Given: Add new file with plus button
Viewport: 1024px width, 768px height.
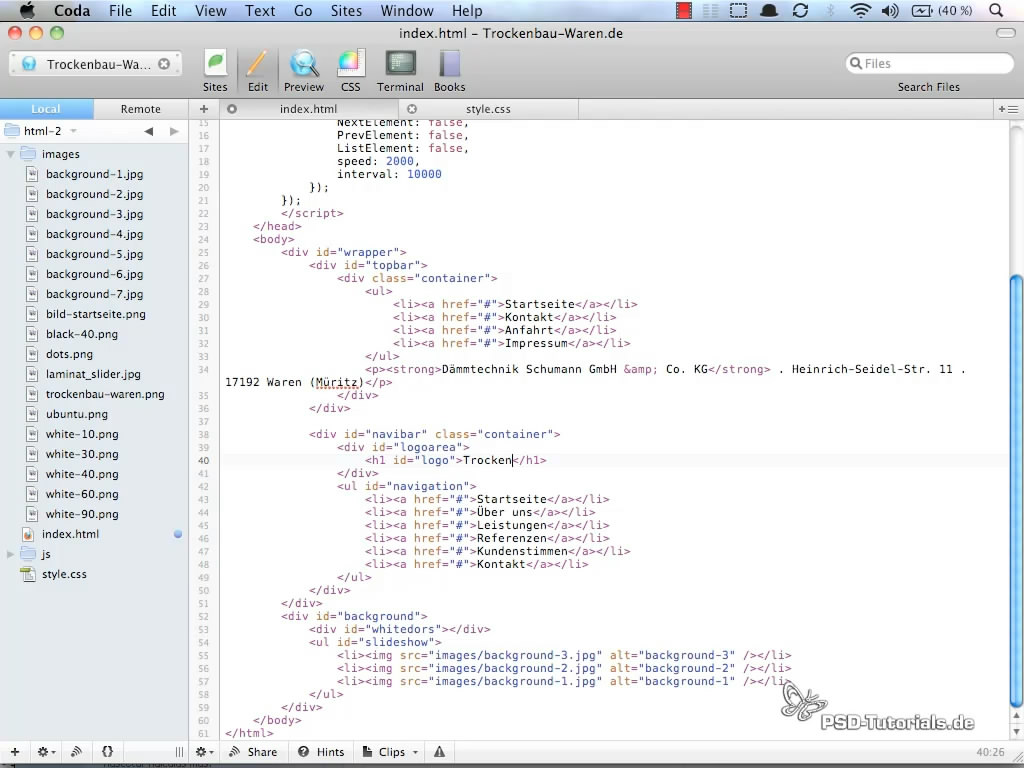Looking at the screenshot, I should coord(15,752).
